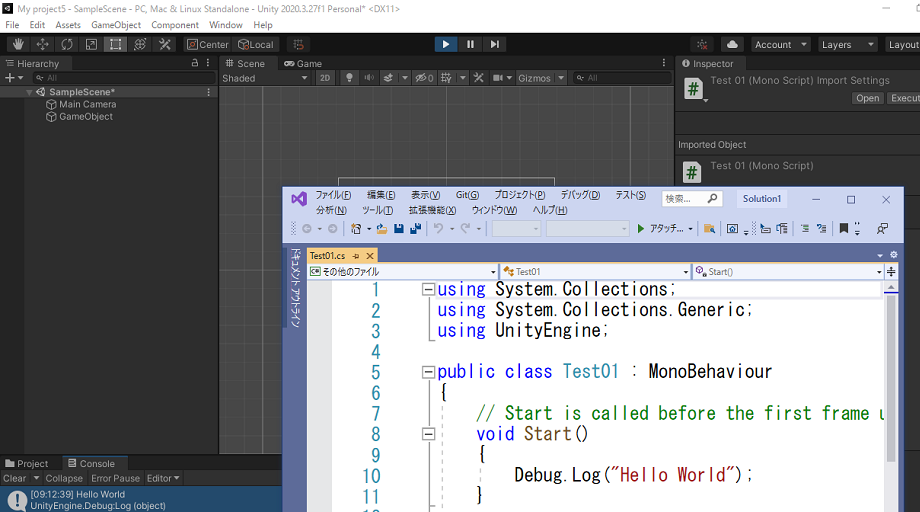
Task: Lock the Hierarchy panel
Action: pyautogui.click(x=195, y=63)
